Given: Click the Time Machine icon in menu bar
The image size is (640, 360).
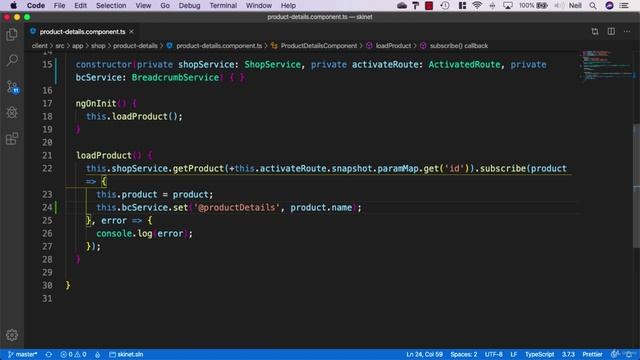Looking at the screenshot, I should click(x=445, y=5).
